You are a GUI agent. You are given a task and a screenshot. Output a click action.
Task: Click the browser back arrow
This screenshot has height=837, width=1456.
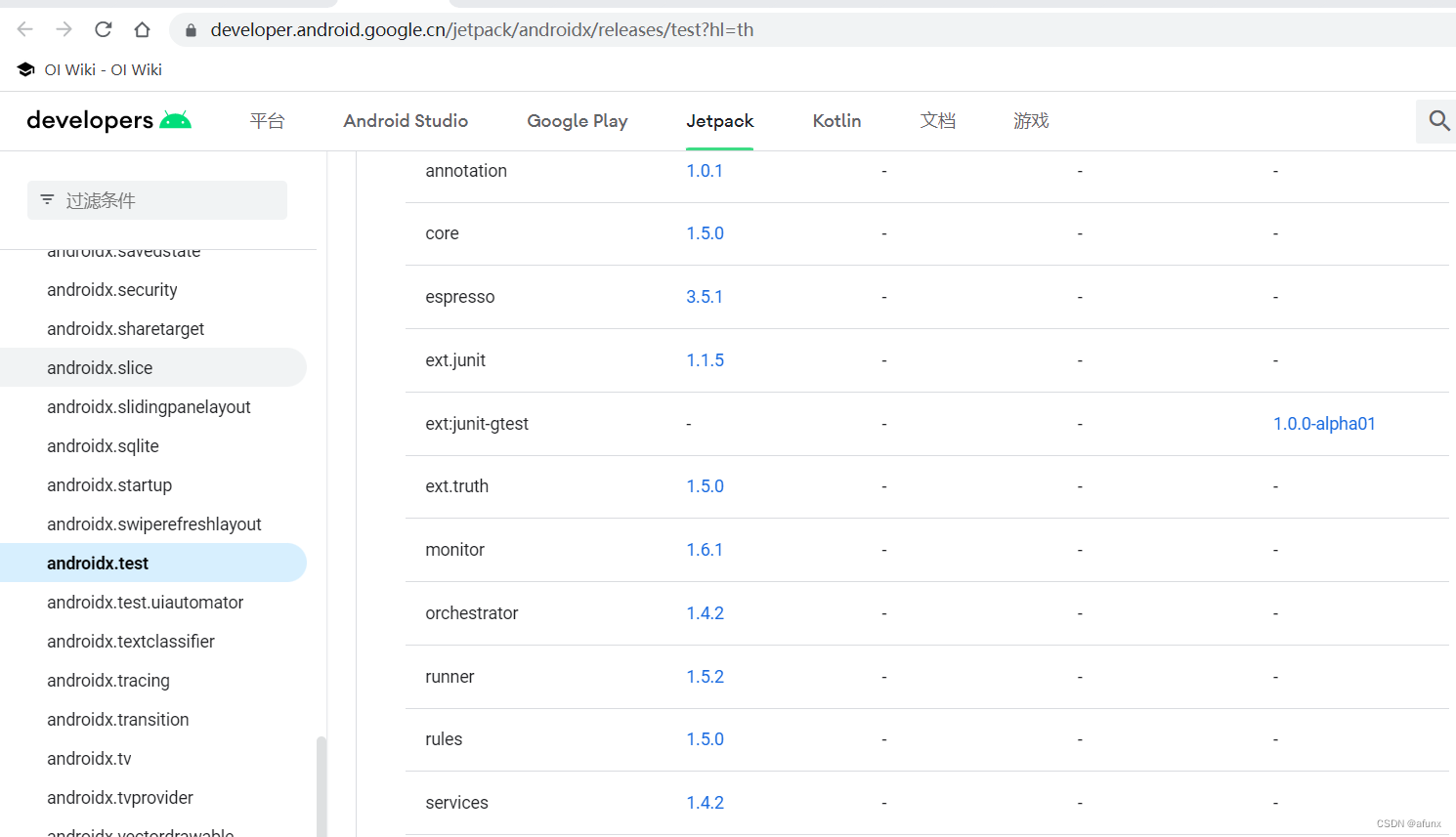25,29
